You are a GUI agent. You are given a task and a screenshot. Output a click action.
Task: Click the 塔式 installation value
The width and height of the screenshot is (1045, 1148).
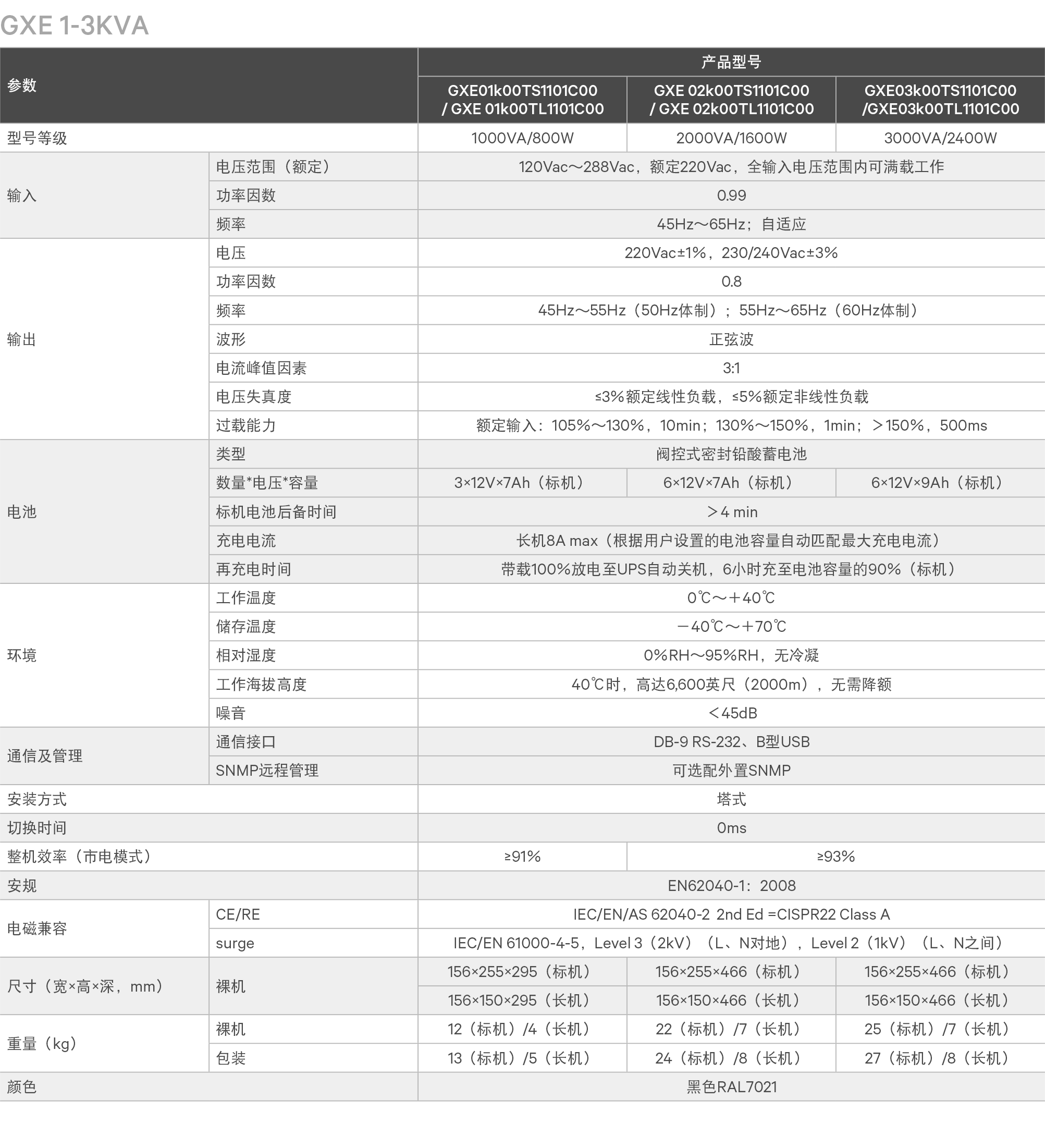pyautogui.click(x=731, y=800)
